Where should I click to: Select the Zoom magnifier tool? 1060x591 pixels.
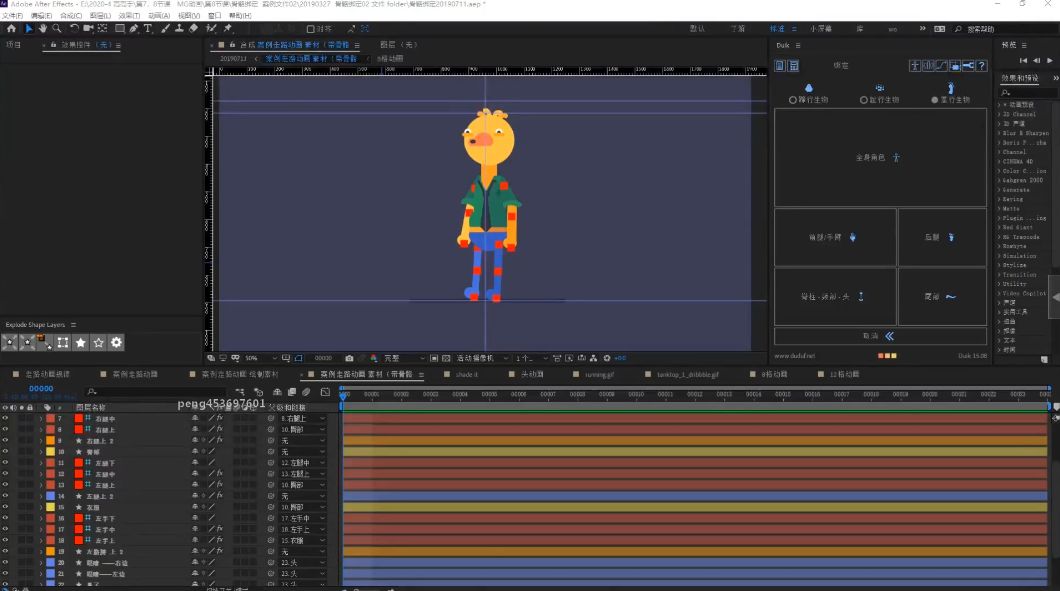pos(57,29)
